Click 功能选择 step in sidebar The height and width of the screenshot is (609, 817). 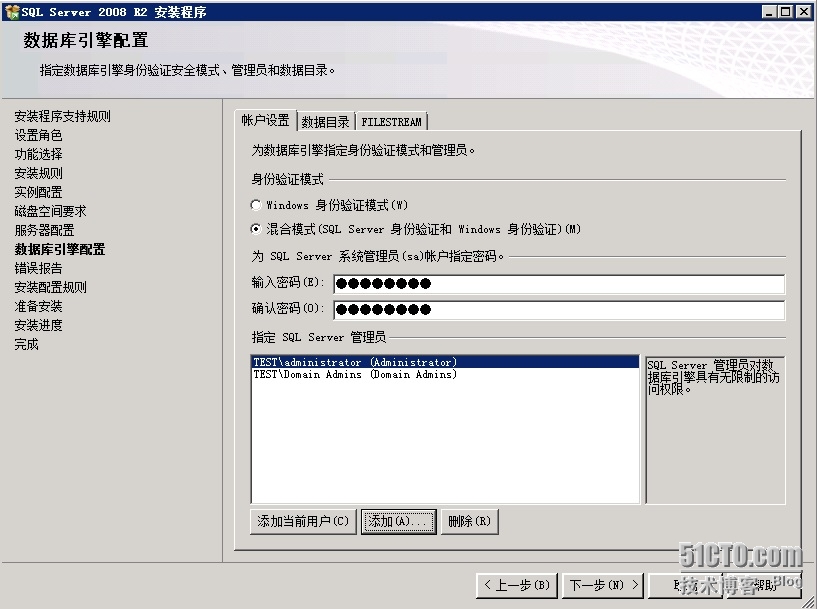click(39, 154)
